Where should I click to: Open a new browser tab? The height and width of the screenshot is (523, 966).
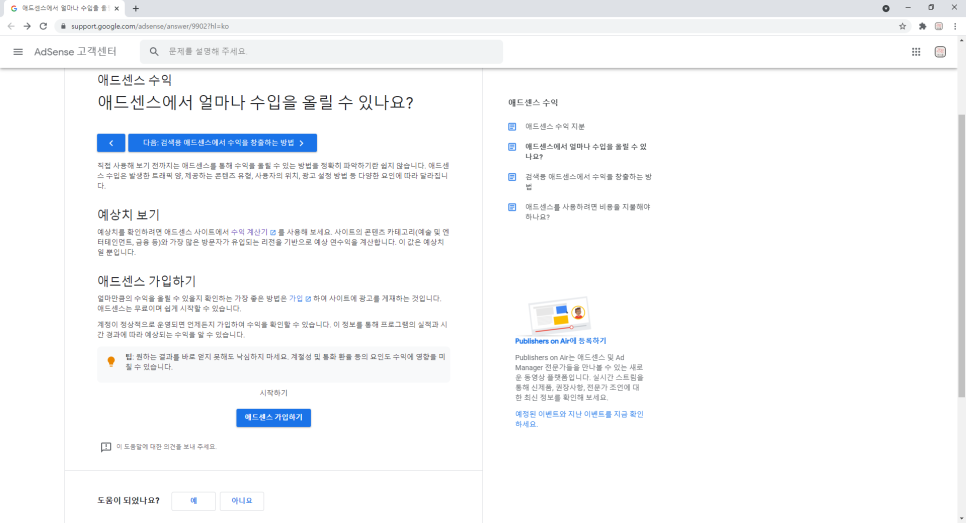[136, 9]
